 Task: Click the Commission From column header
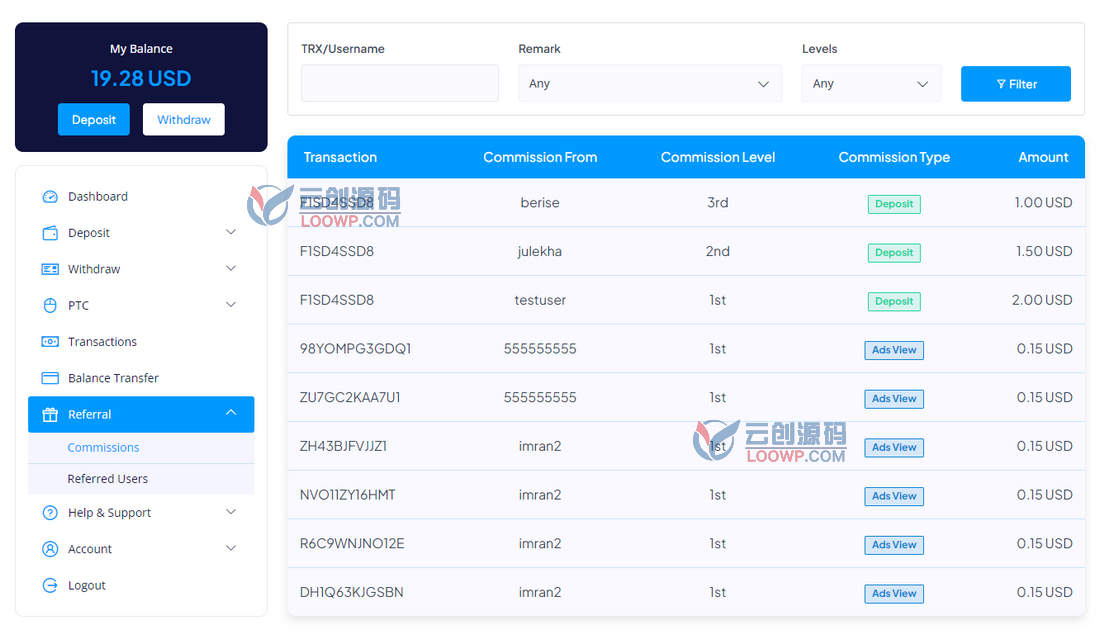[x=540, y=157]
